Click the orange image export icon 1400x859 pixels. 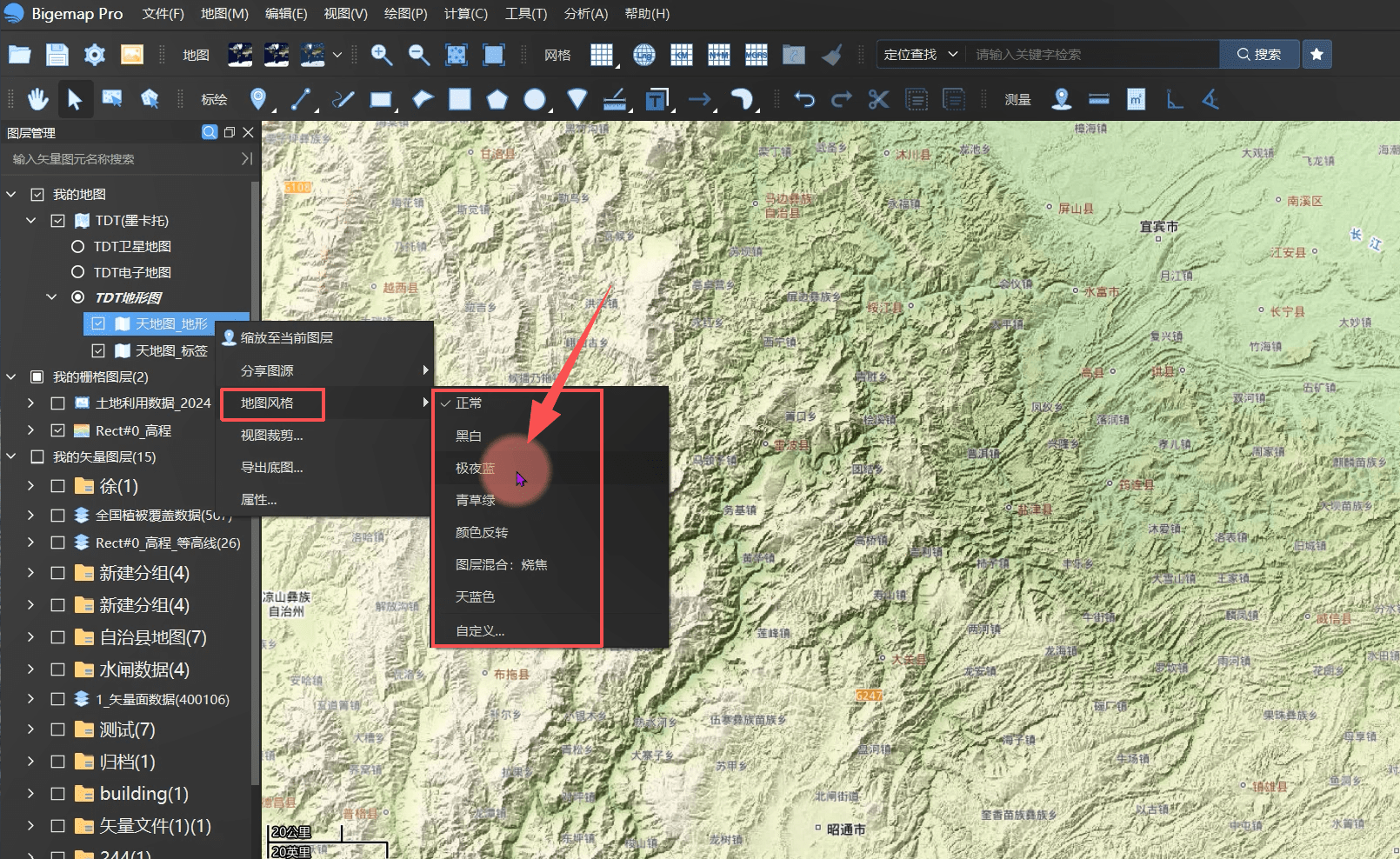[x=132, y=55]
